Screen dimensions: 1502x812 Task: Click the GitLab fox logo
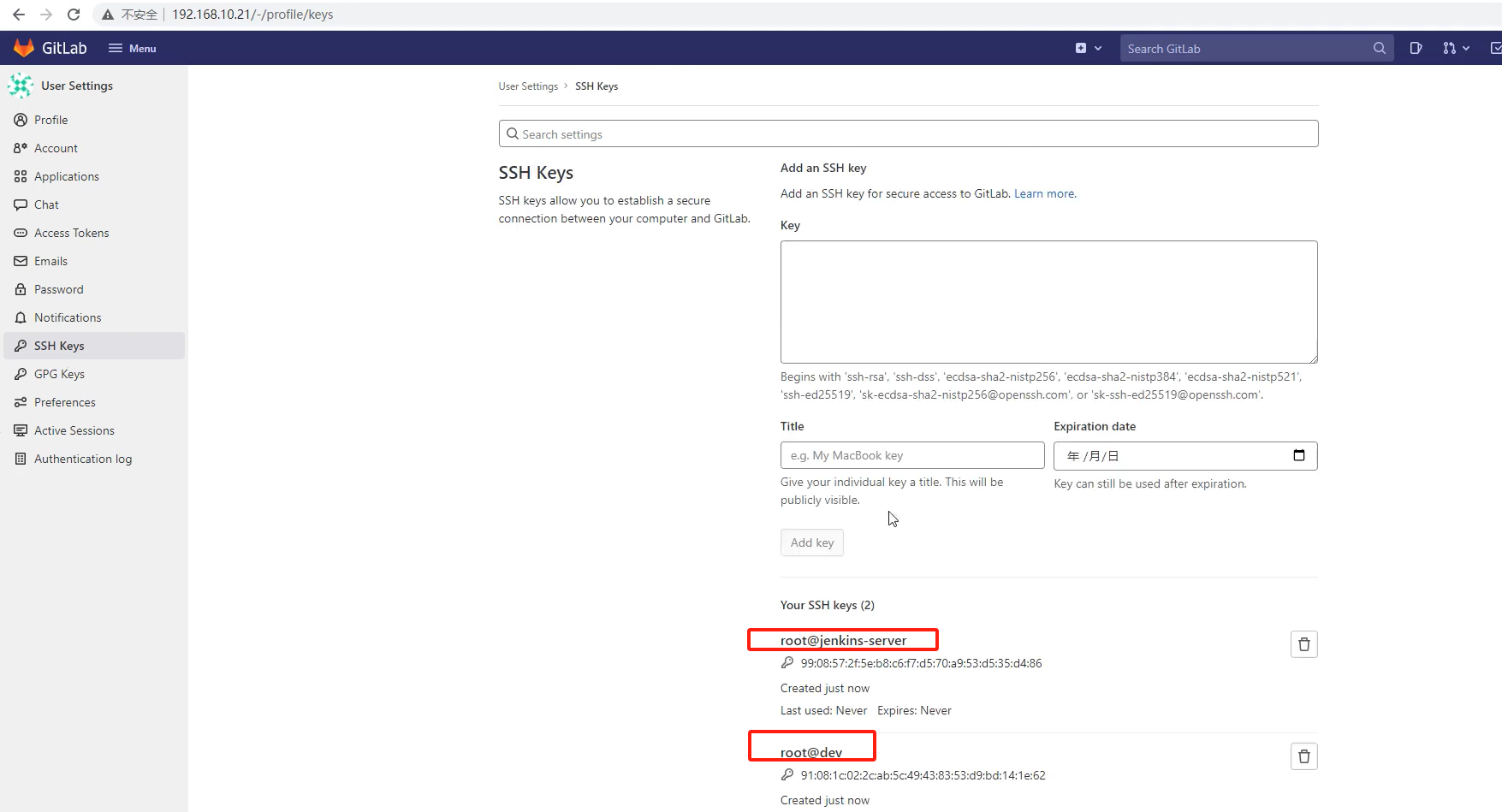pyautogui.click(x=24, y=48)
